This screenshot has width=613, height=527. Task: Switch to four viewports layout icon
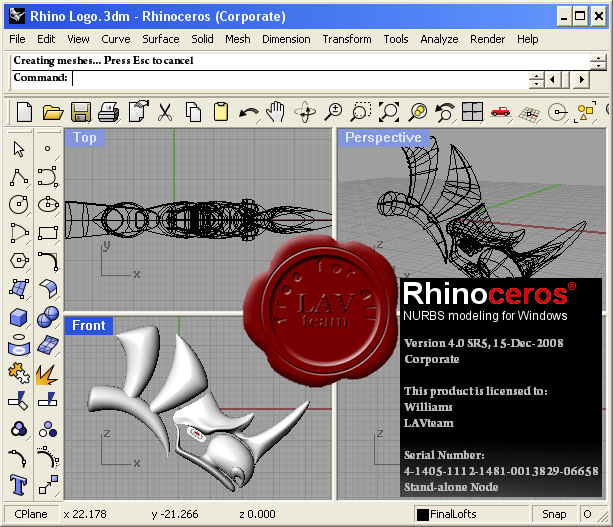(x=472, y=111)
